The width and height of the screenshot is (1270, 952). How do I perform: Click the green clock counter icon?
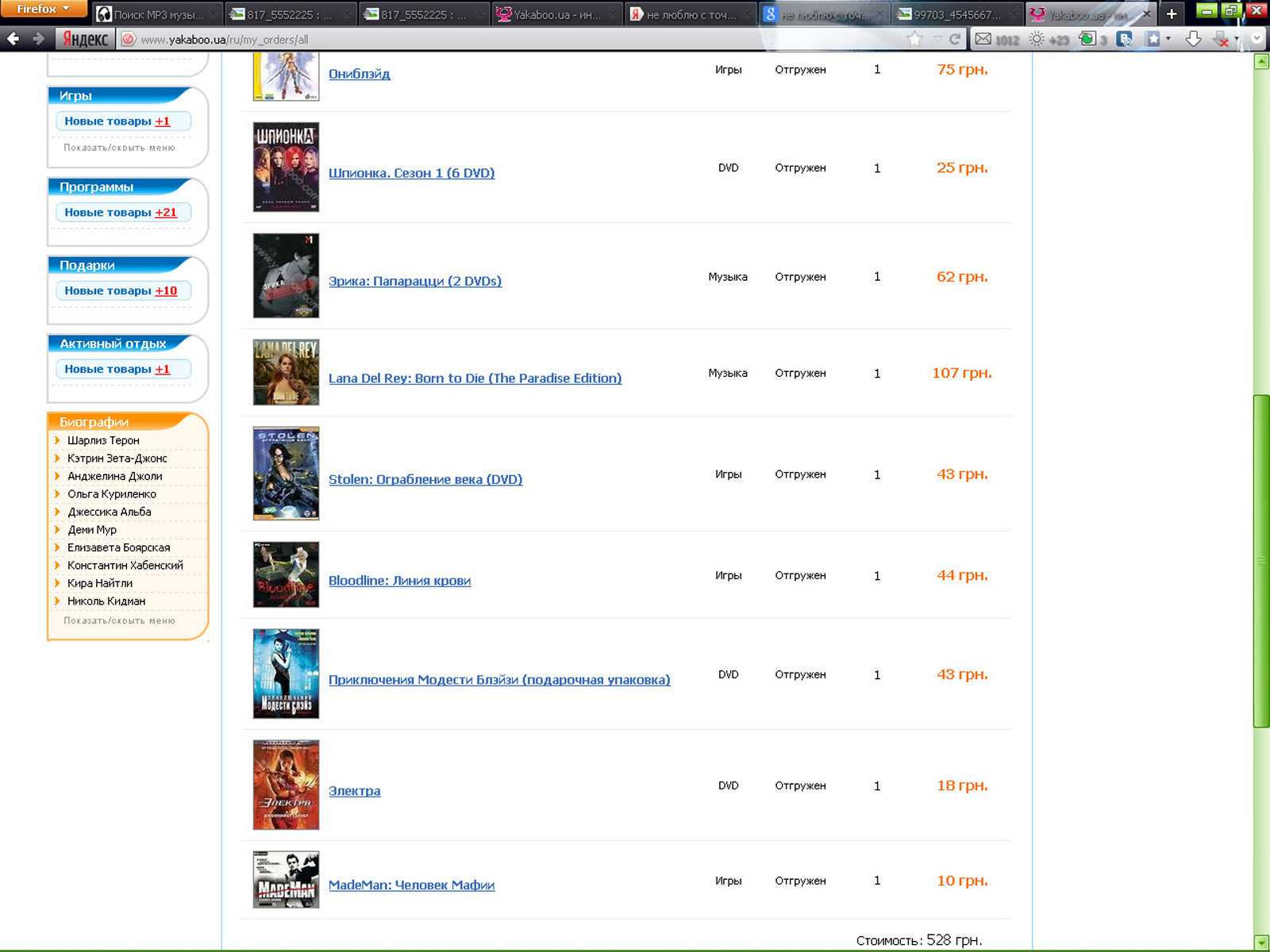(x=1087, y=39)
